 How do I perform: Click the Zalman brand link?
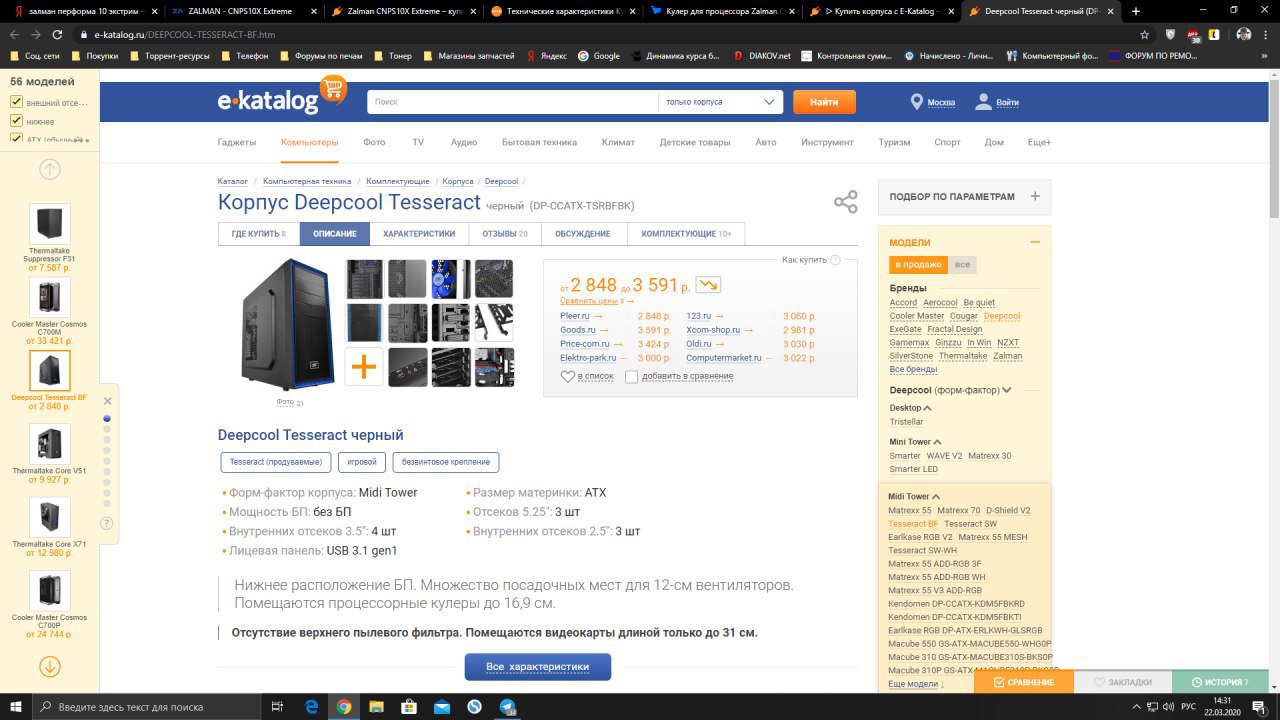coord(1008,356)
